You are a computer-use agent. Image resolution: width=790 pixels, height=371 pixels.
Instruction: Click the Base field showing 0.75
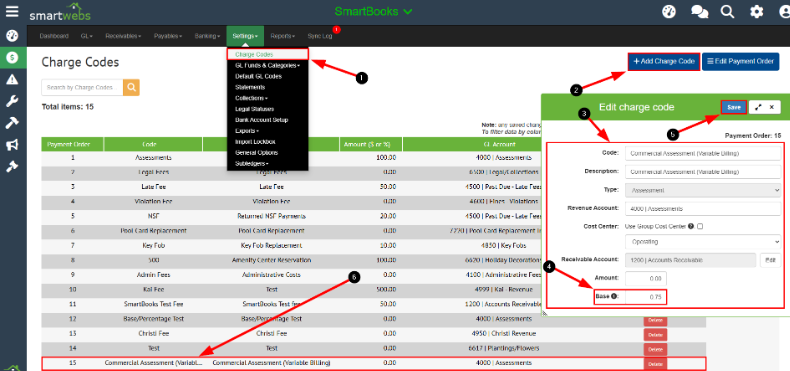coord(645,297)
